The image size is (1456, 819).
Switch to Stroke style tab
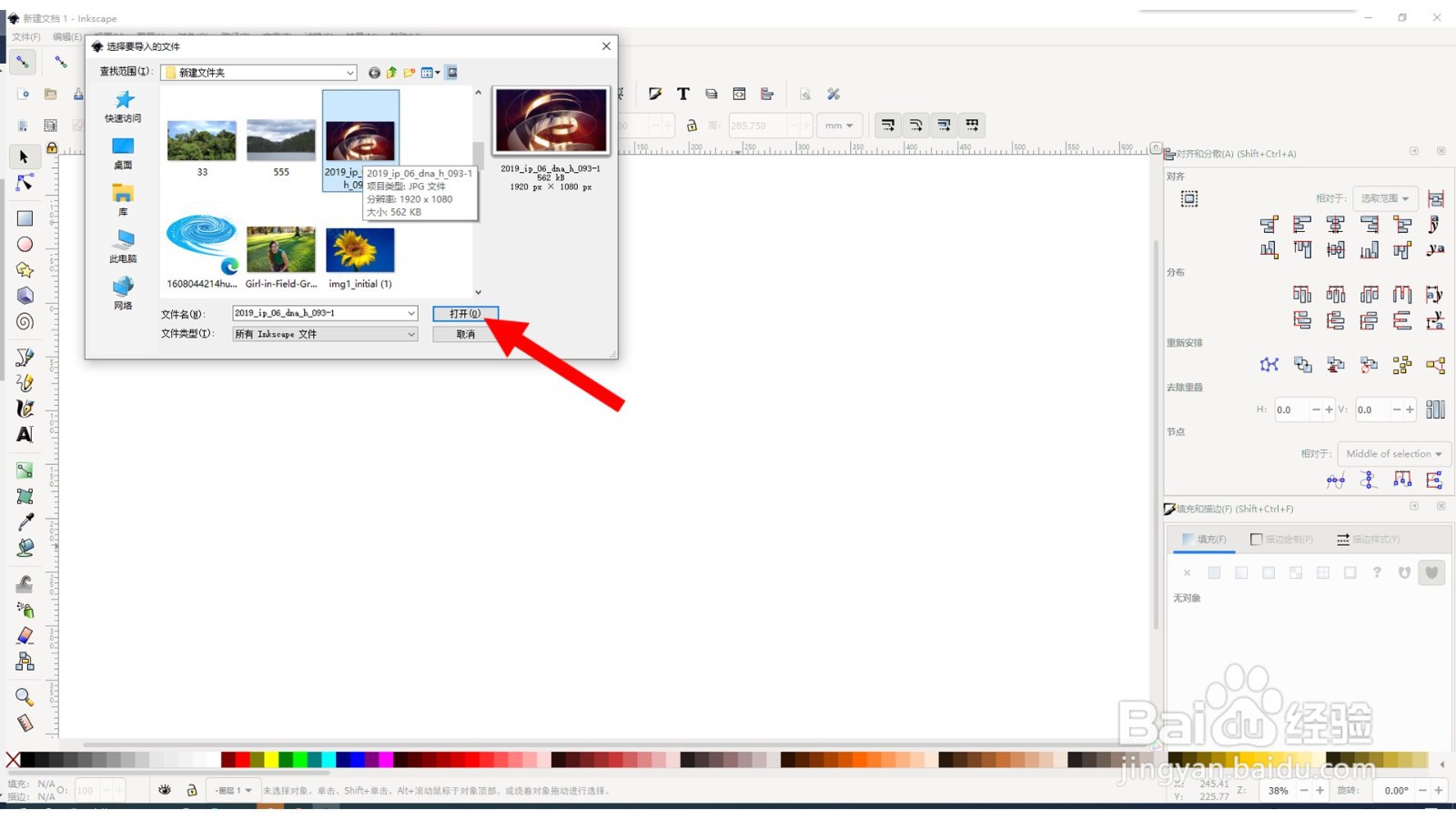1367,540
